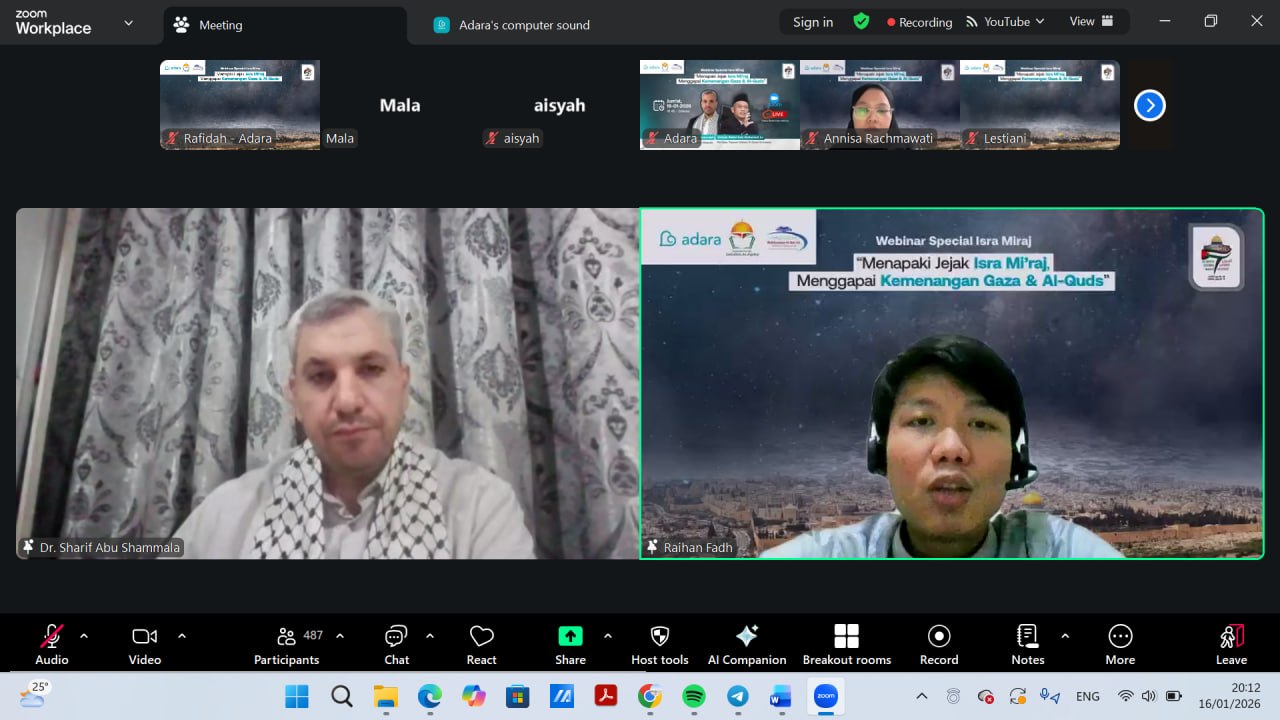Click Leave to exit the meeting

point(1231,644)
